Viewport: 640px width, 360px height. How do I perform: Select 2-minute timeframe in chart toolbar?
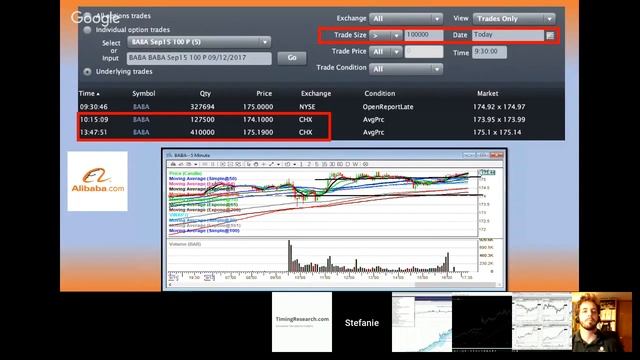309,164
